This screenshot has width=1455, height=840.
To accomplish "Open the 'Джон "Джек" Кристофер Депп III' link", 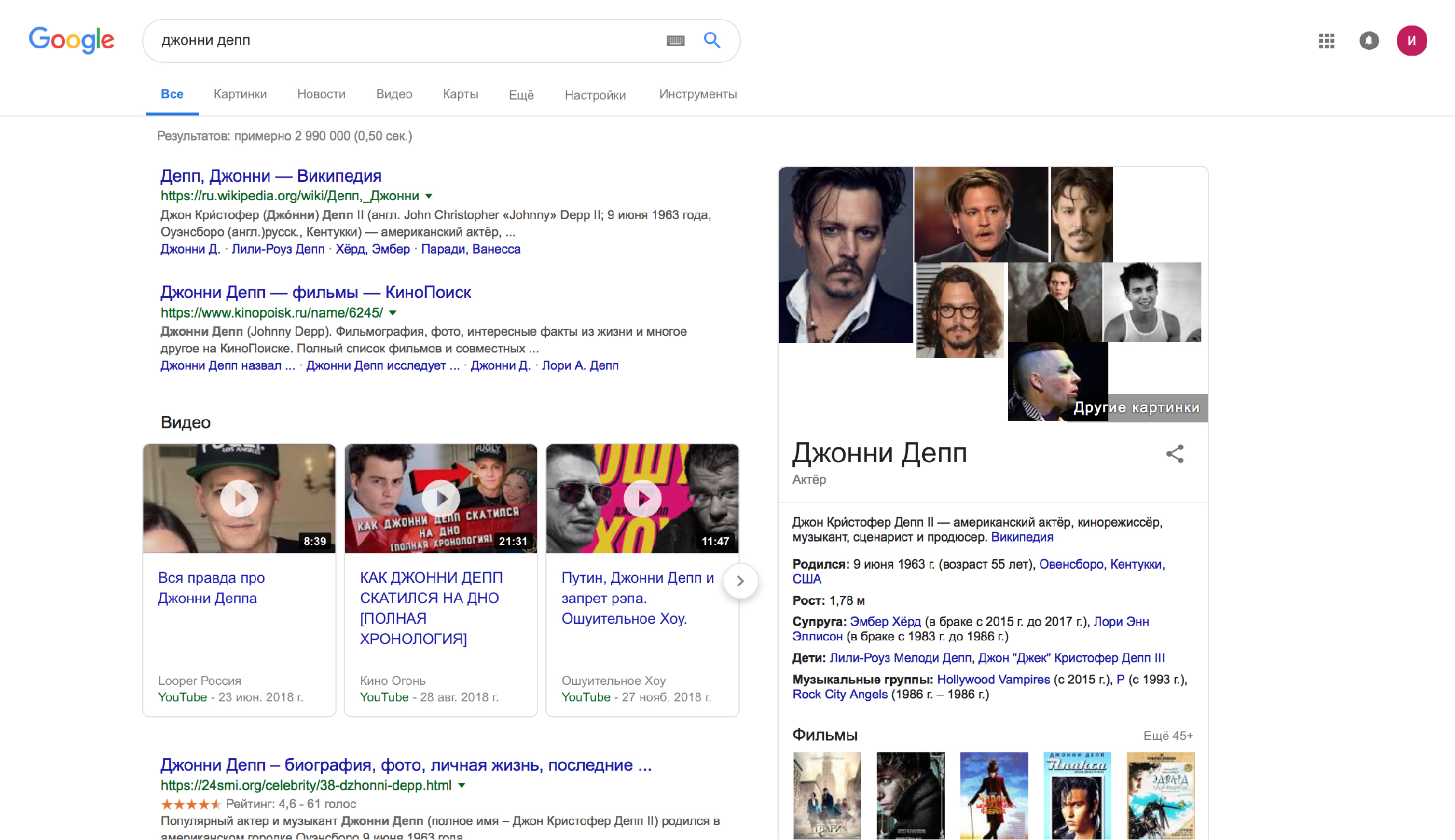I will coord(1072,658).
